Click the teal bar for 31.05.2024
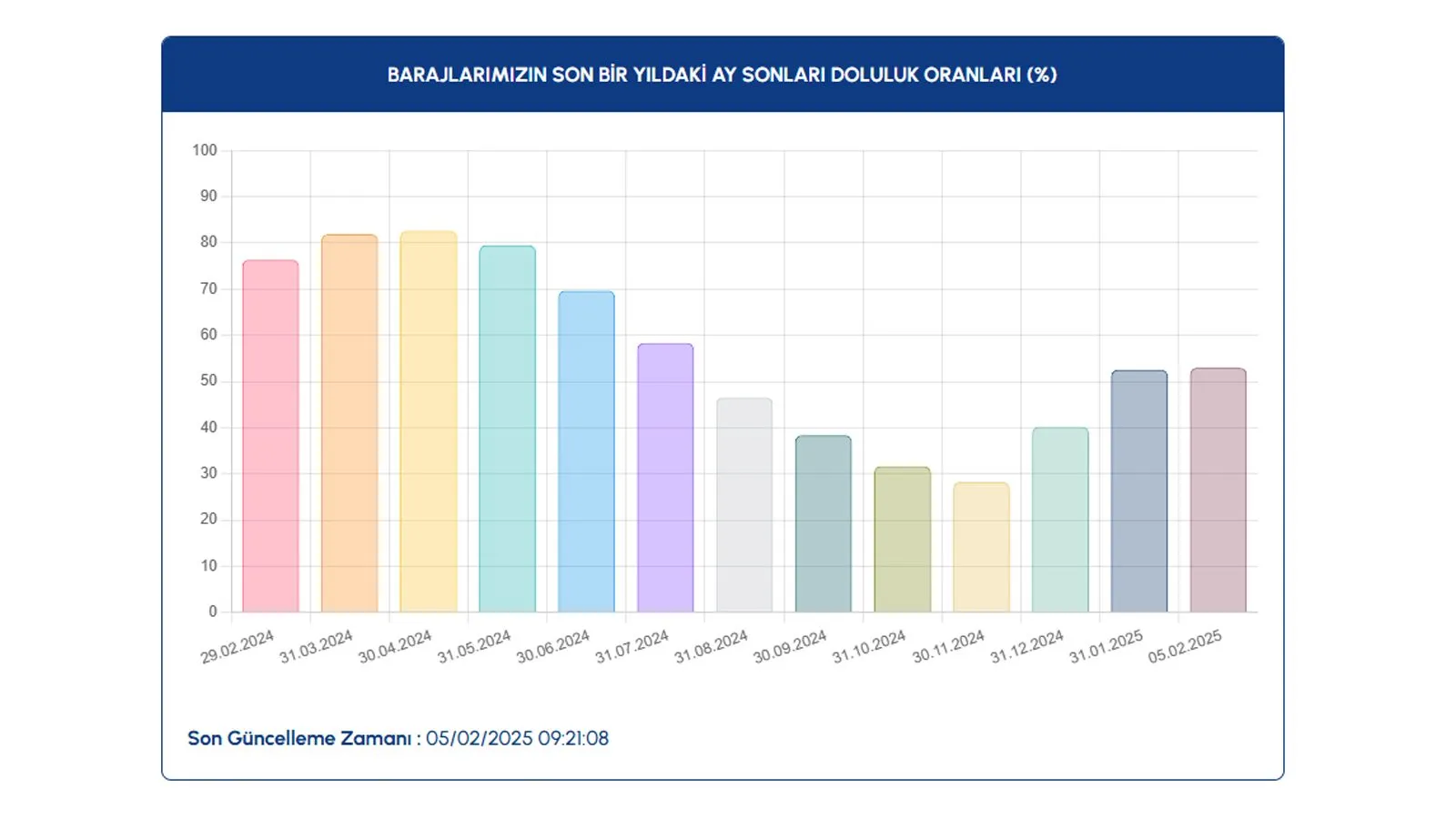Viewport: 1456px width, 819px height. pos(507,429)
